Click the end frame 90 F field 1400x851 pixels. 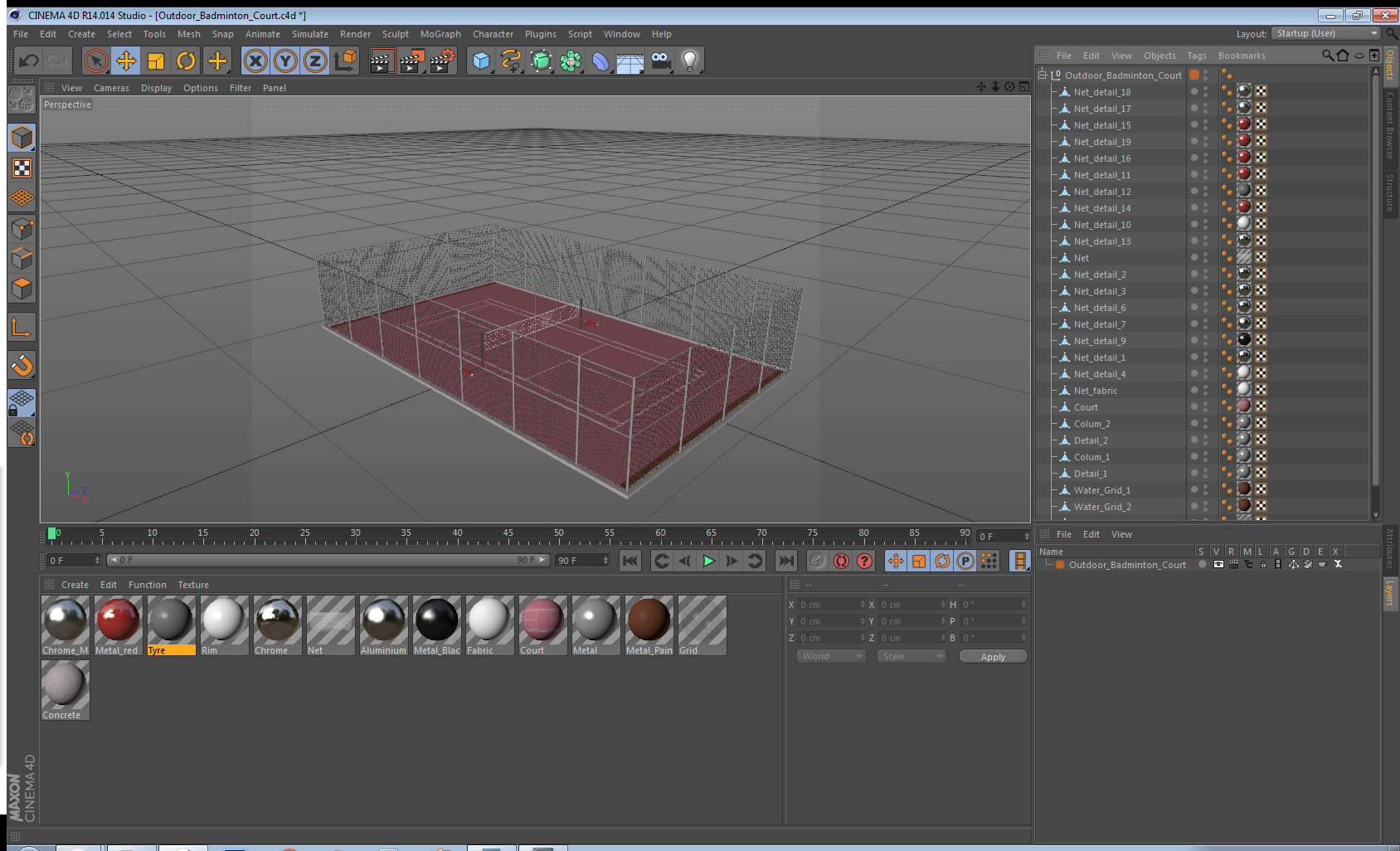point(581,561)
